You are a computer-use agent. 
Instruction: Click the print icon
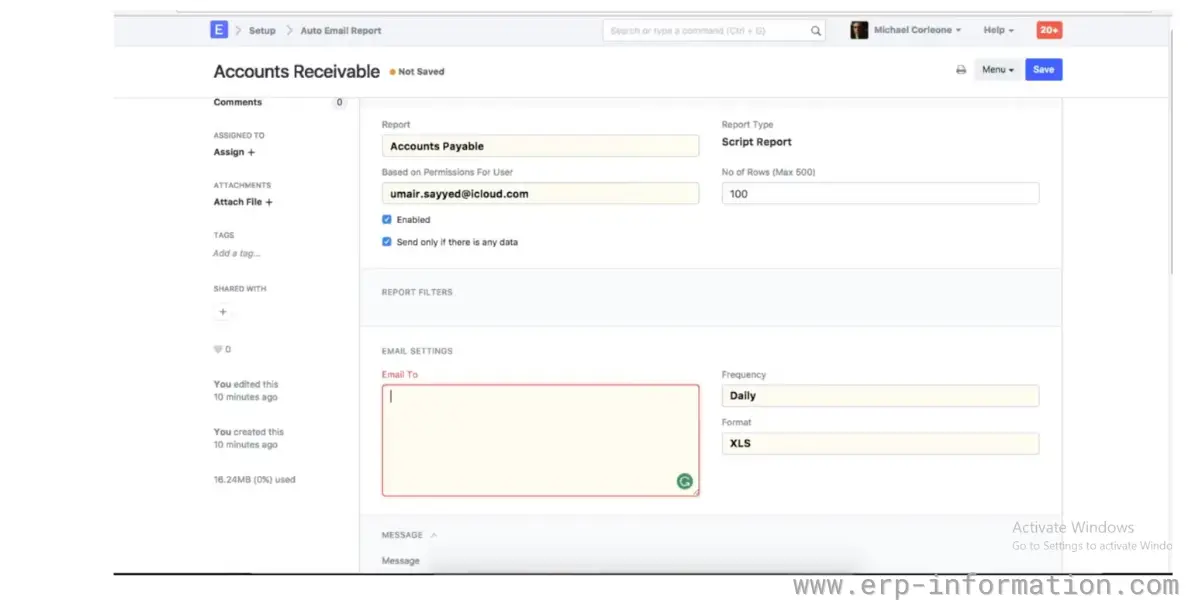click(961, 70)
